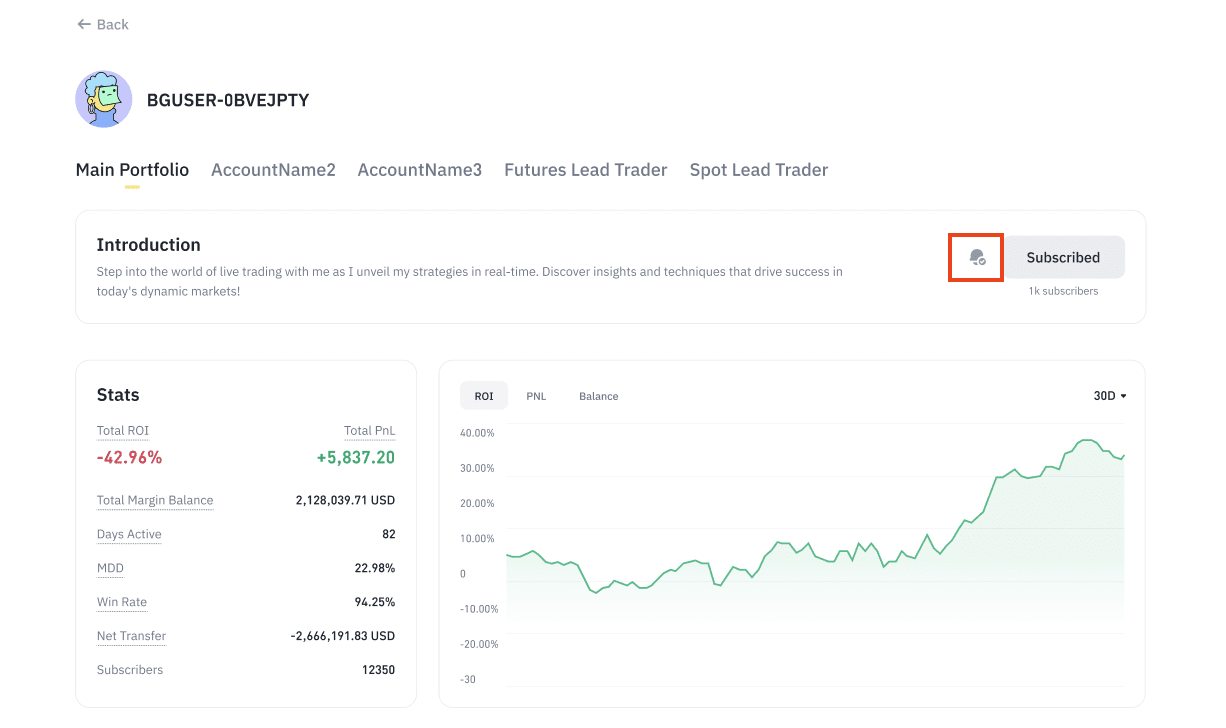Switch to the Main Portfolio tab

point(132,170)
